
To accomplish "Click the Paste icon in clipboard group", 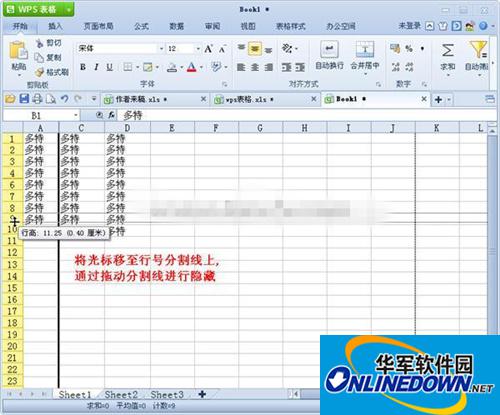I will click(18, 51).
